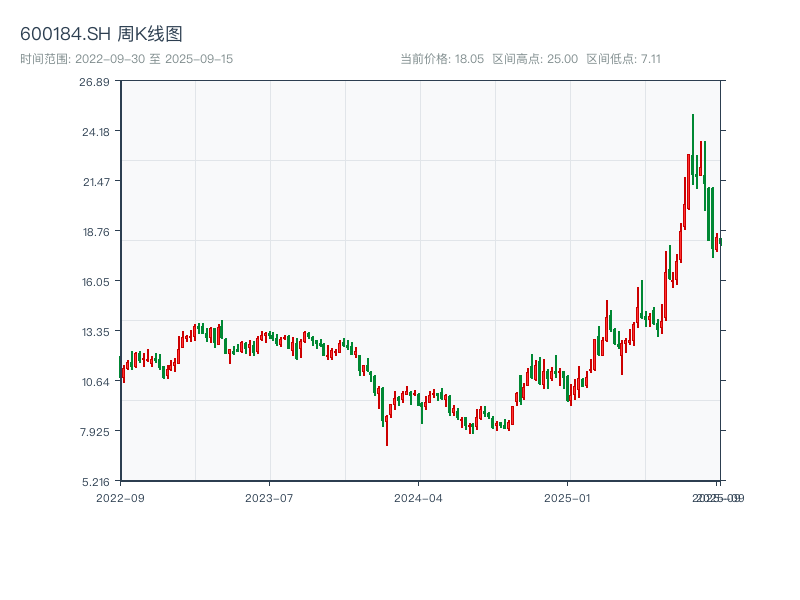Click the lowest red candlestick near 7.11

click(387, 431)
